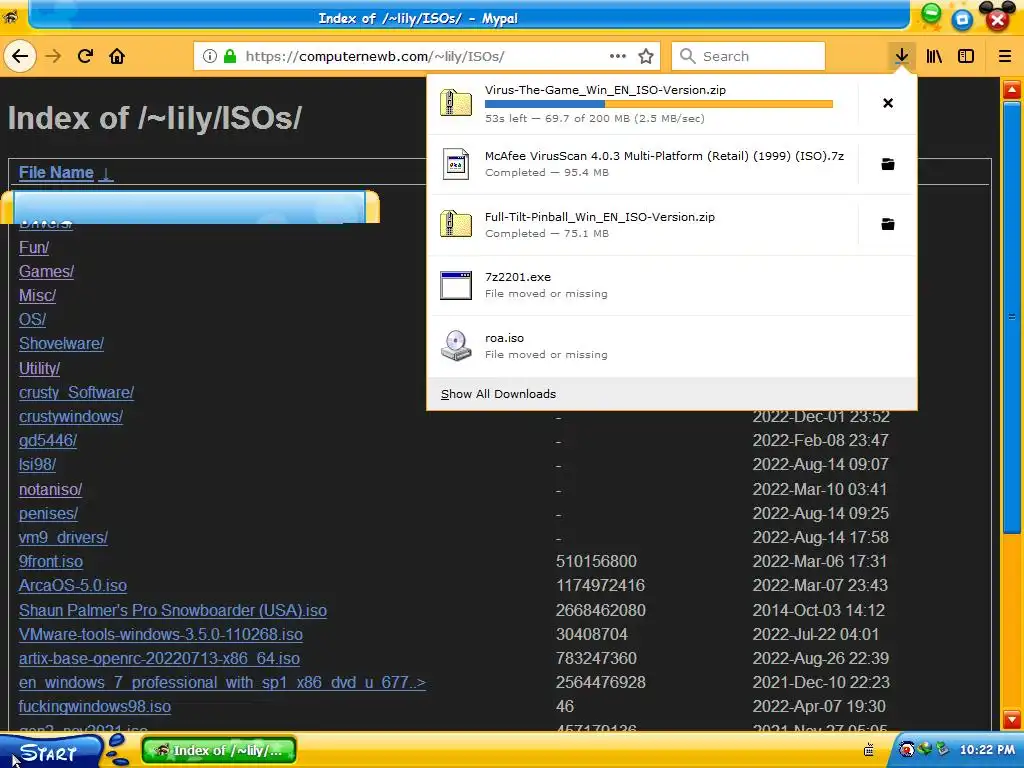Viewport: 1024px width, 768px height.
Task: Bookmark this page with the star
Action: point(646,56)
